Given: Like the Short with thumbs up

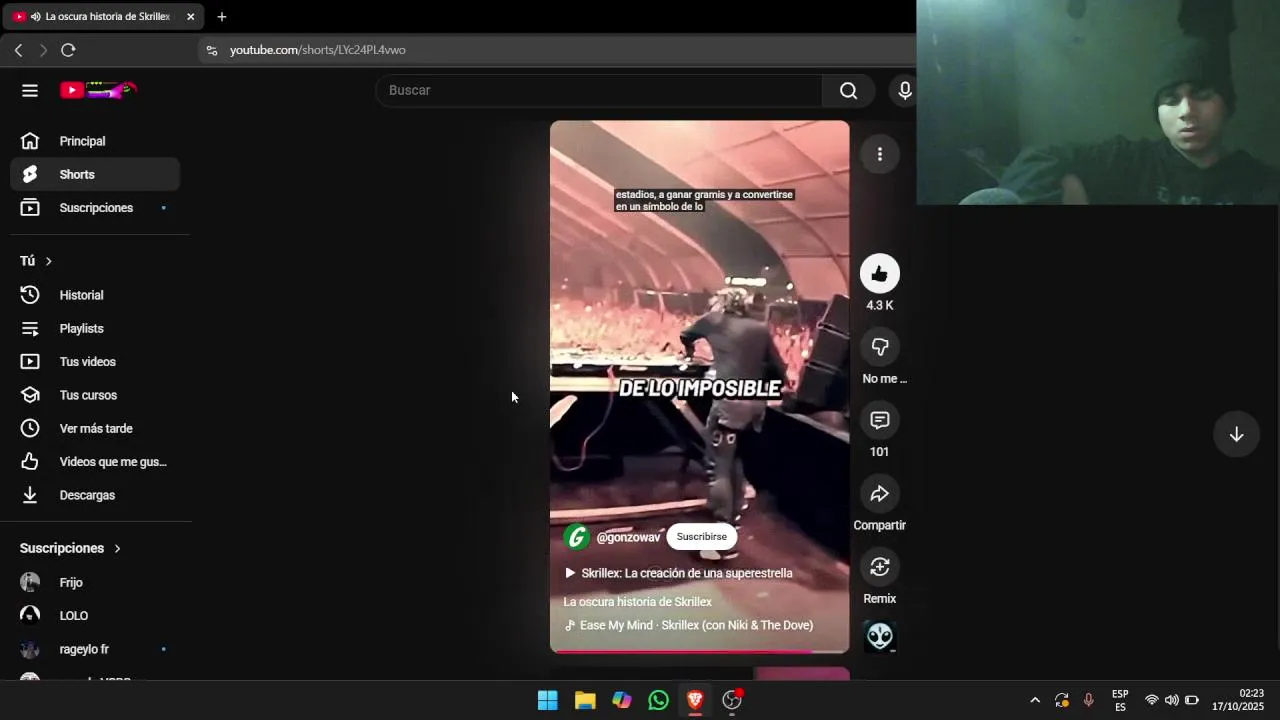Looking at the screenshot, I should [880, 274].
